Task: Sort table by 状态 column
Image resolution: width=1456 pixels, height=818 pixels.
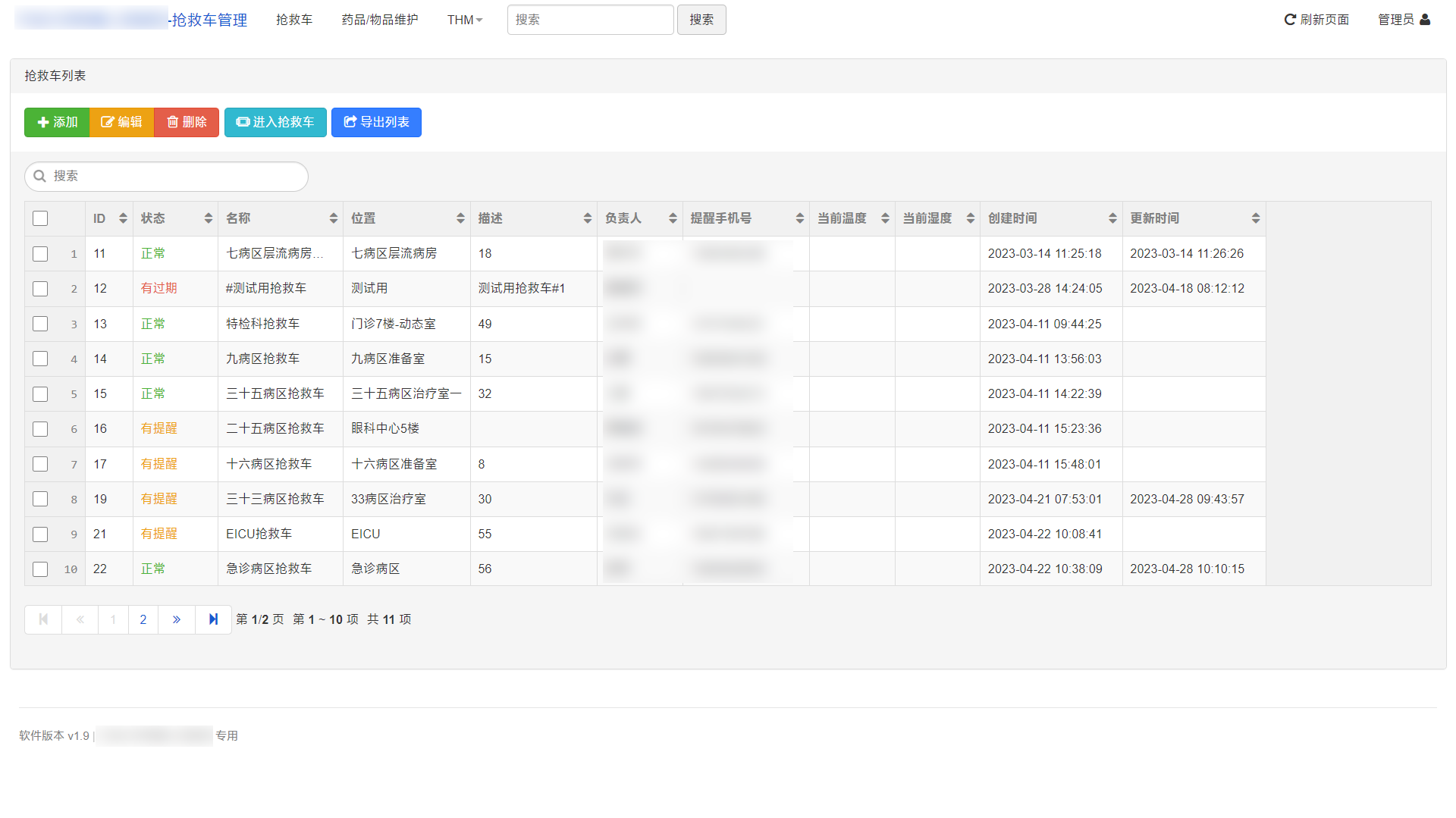Action: (175, 218)
